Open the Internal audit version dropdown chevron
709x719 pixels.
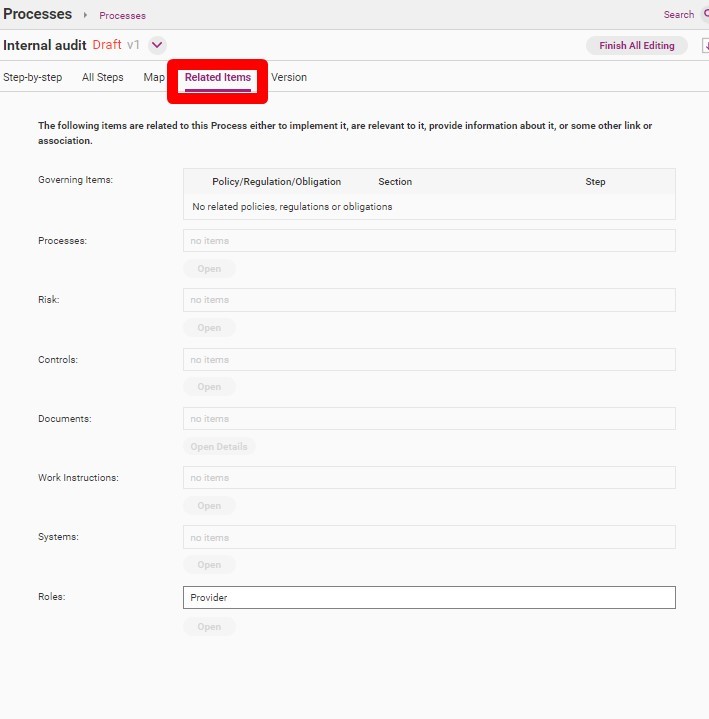tap(157, 45)
